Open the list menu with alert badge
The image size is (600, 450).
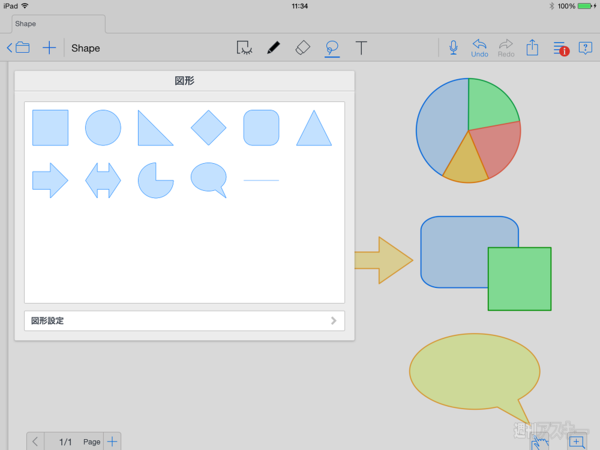point(561,48)
